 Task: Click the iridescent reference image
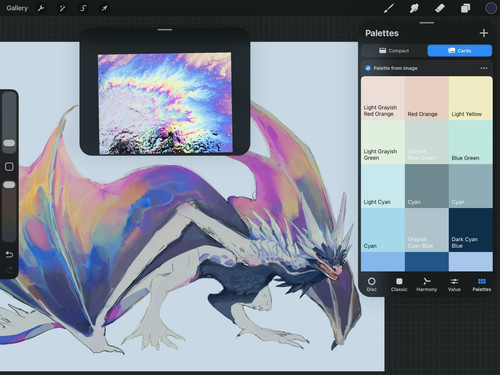(x=165, y=103)
